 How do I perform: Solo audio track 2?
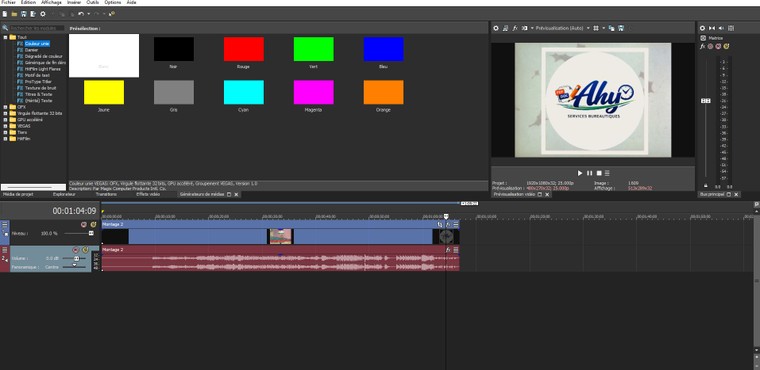85,250
